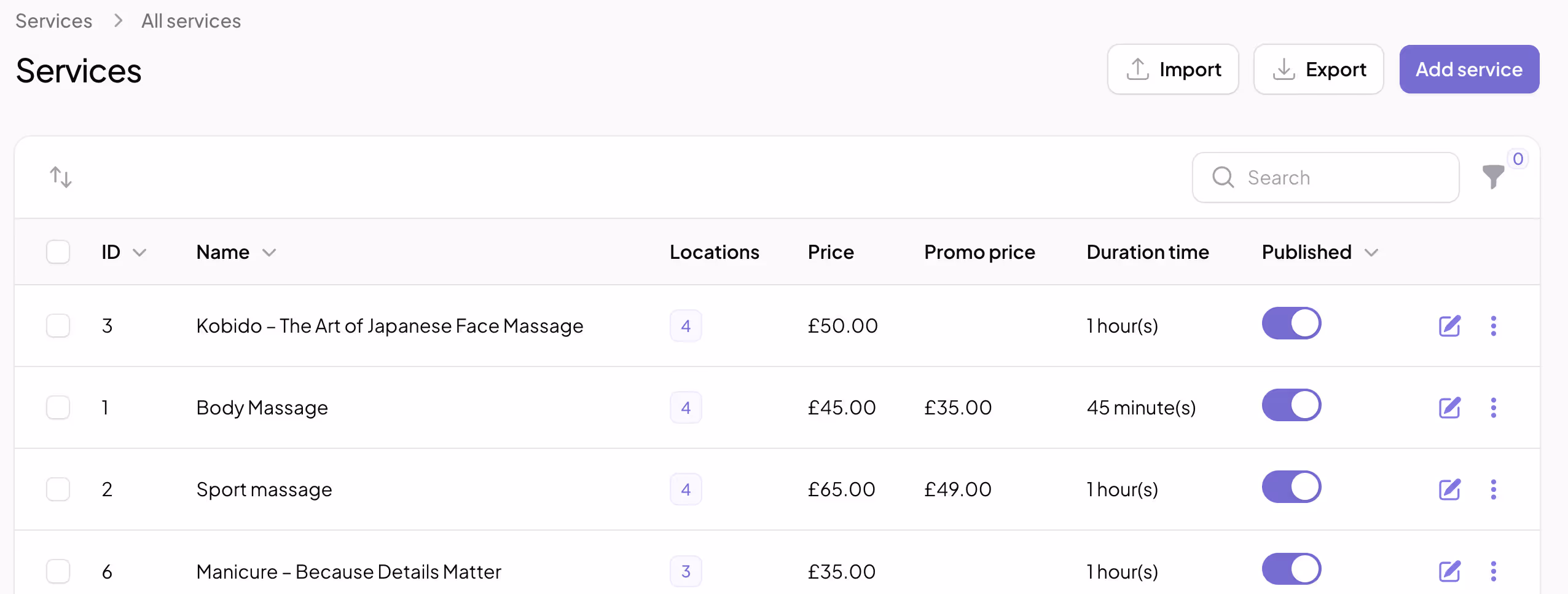
Task: Open the filter funnel icon
Action: click(x=1493, y=177)
